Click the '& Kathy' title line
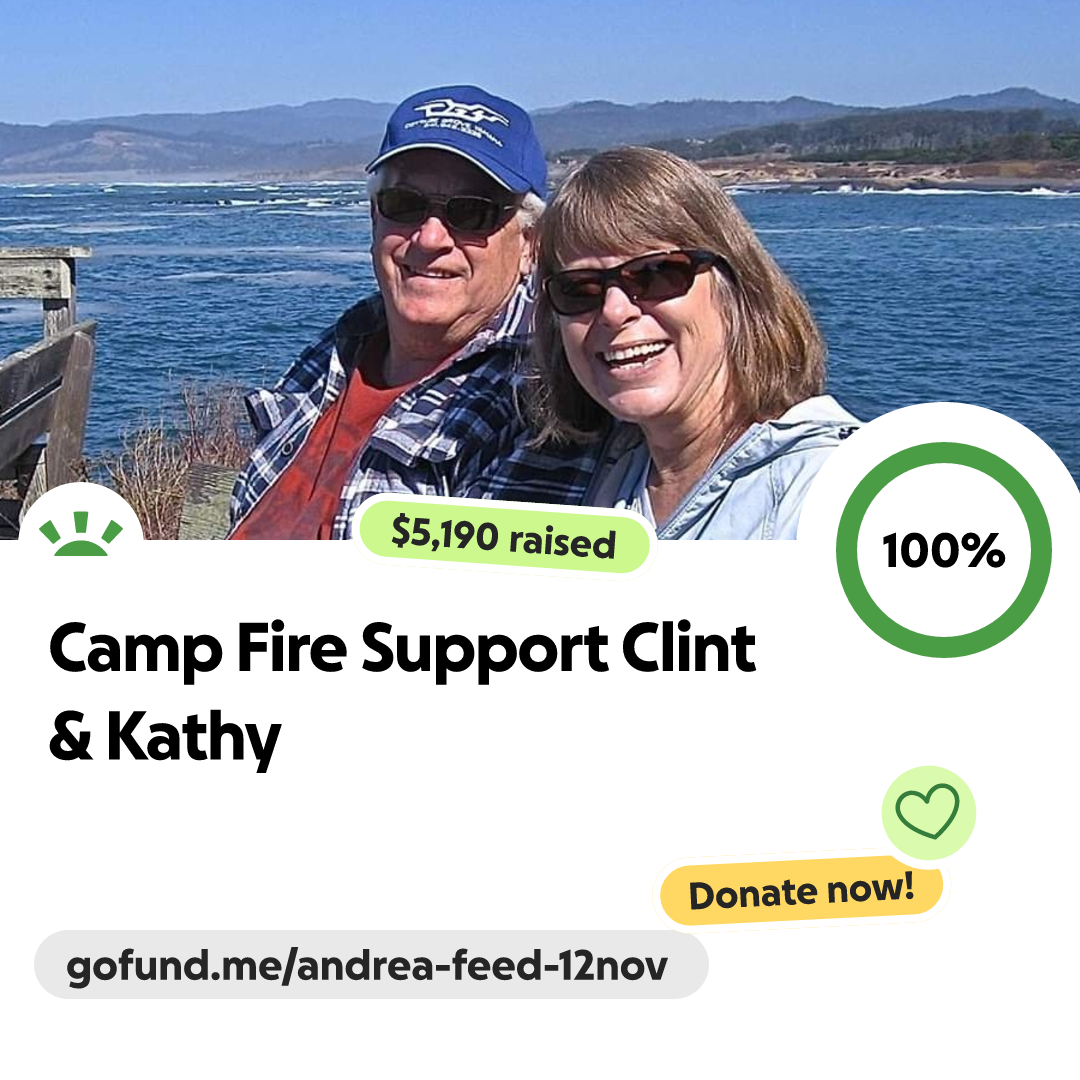1080x1080 pixels. (165, 737)
